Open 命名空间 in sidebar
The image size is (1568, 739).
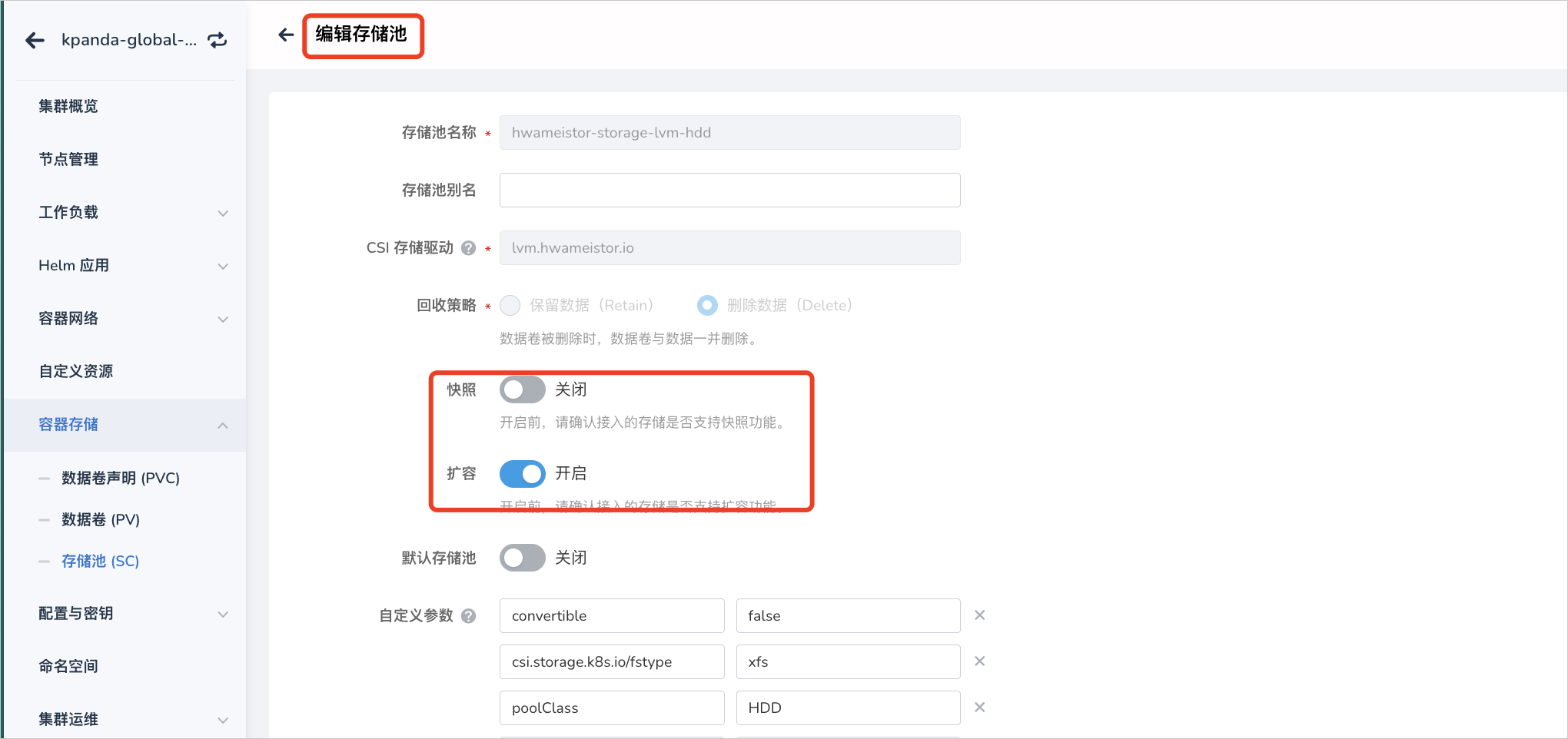click(68, 666)
